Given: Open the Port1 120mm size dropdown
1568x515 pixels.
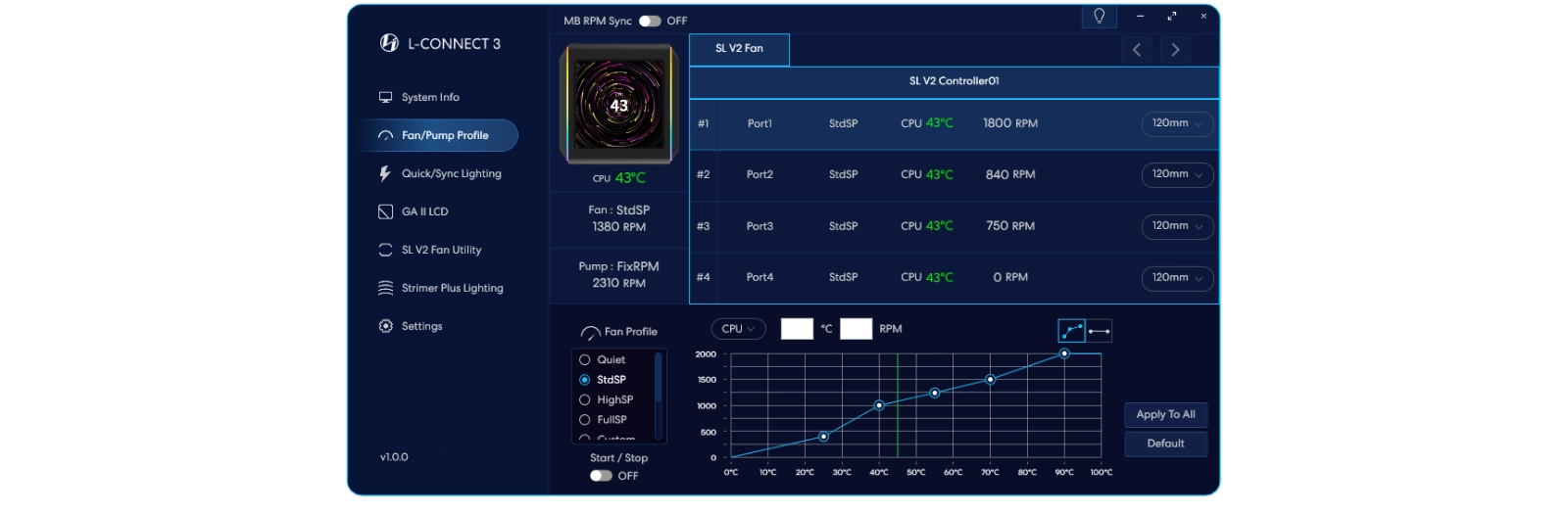Looking at the screenshot, I should [1177, 123].
